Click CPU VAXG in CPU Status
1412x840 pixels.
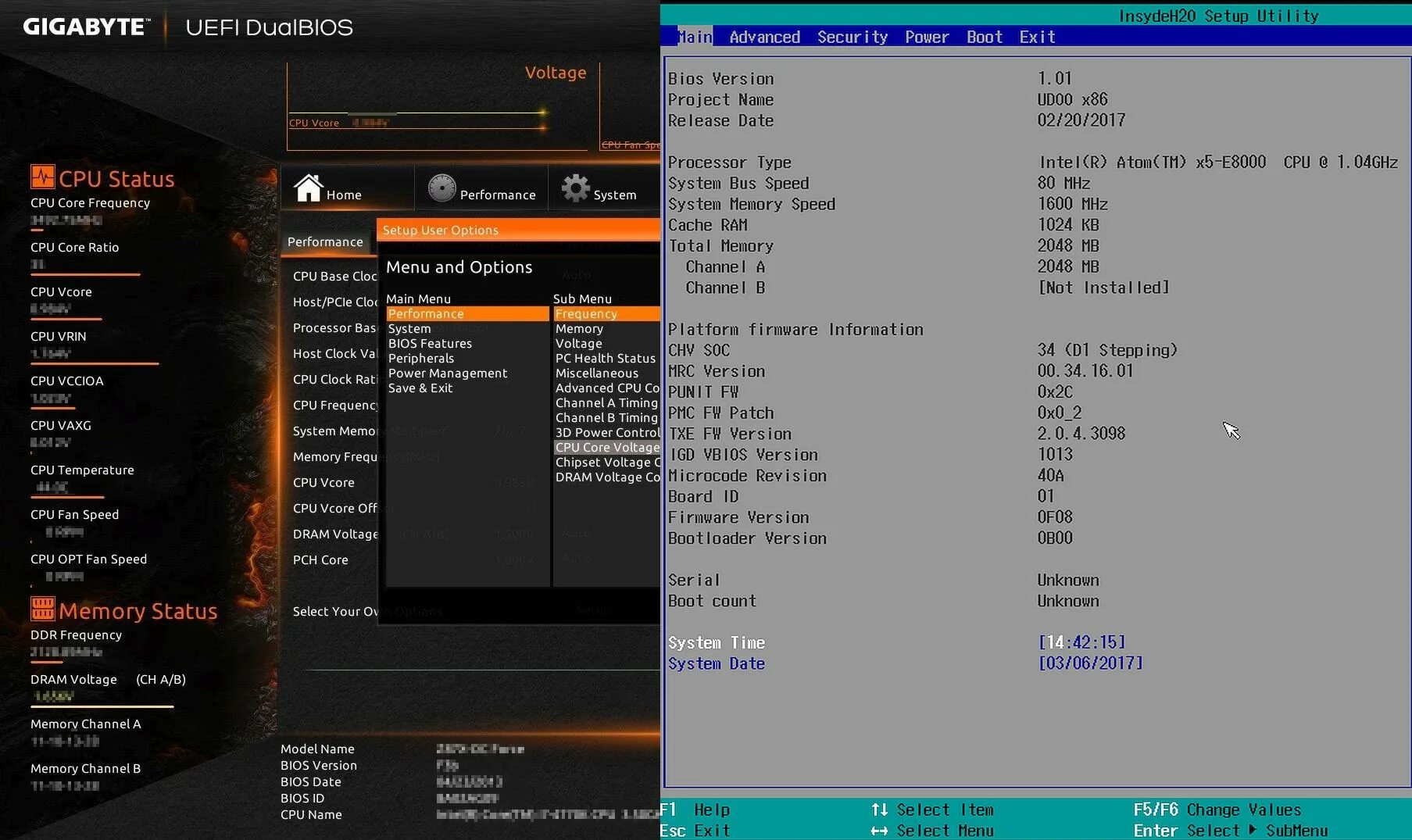(60, 425)
